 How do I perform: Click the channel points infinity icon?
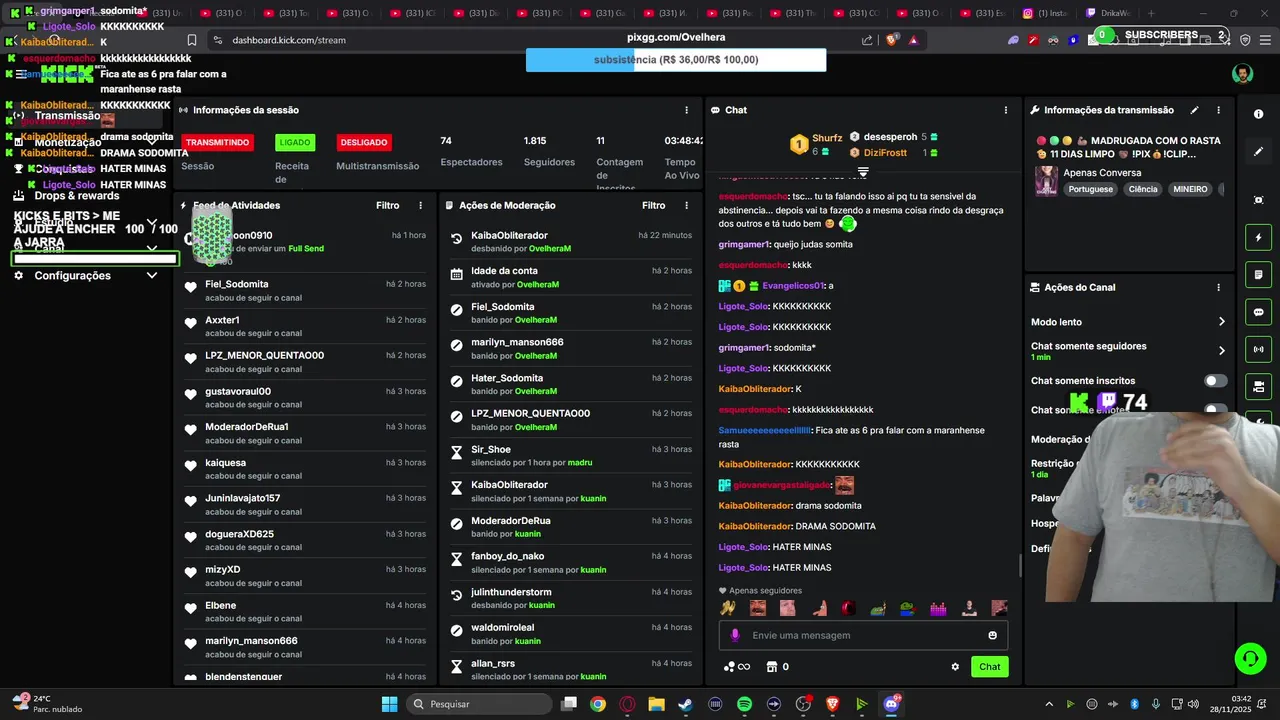pyautogui.click(x=737, y=667)
